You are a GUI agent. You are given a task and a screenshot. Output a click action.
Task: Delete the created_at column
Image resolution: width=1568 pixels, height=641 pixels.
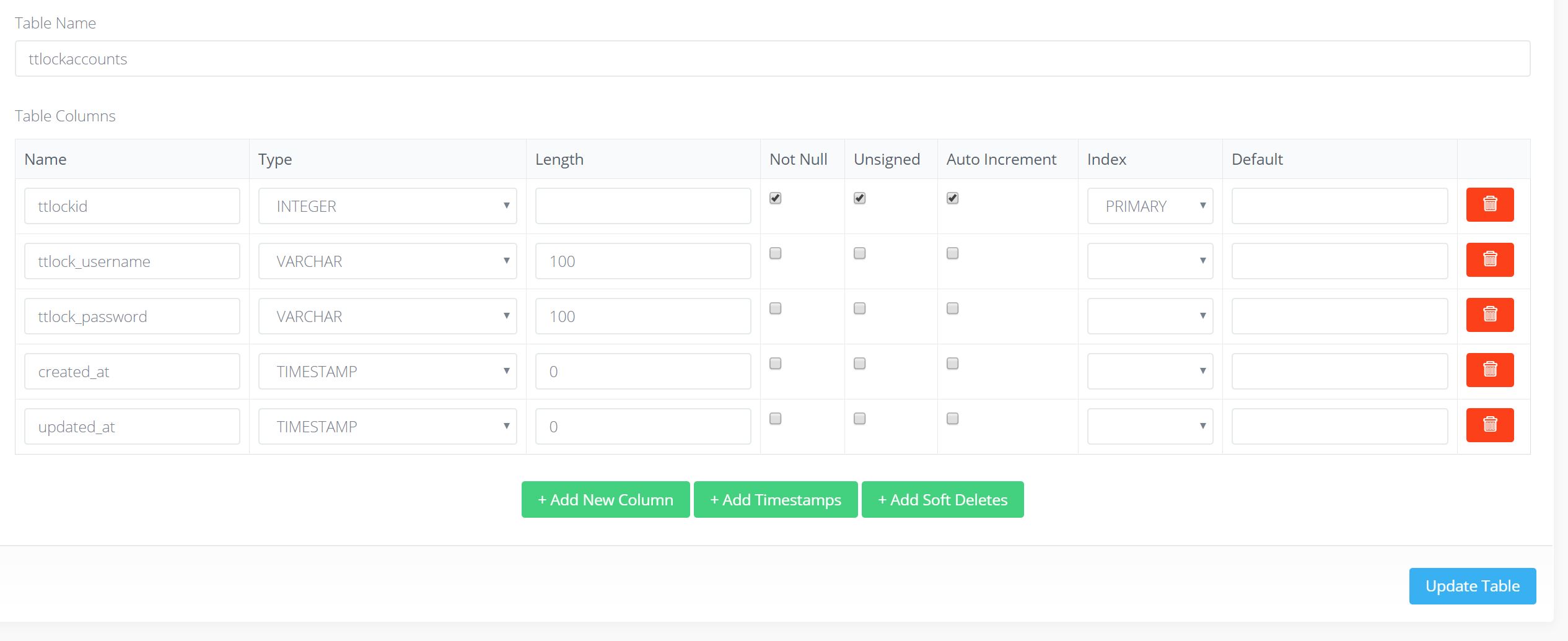click(x=1489, y=370)
